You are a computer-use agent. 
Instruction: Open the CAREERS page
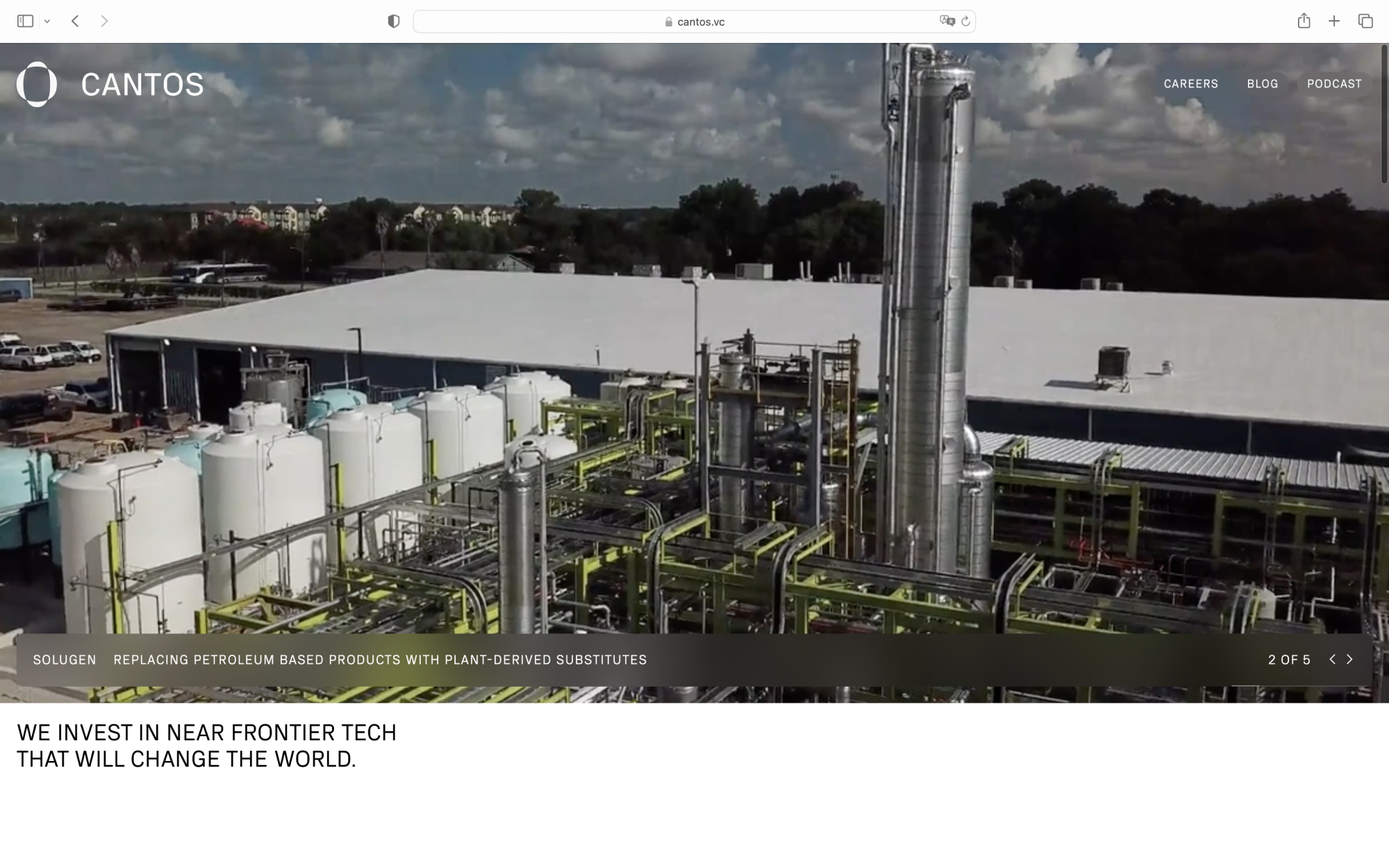pyautogui.click(x=1192, y=84)
